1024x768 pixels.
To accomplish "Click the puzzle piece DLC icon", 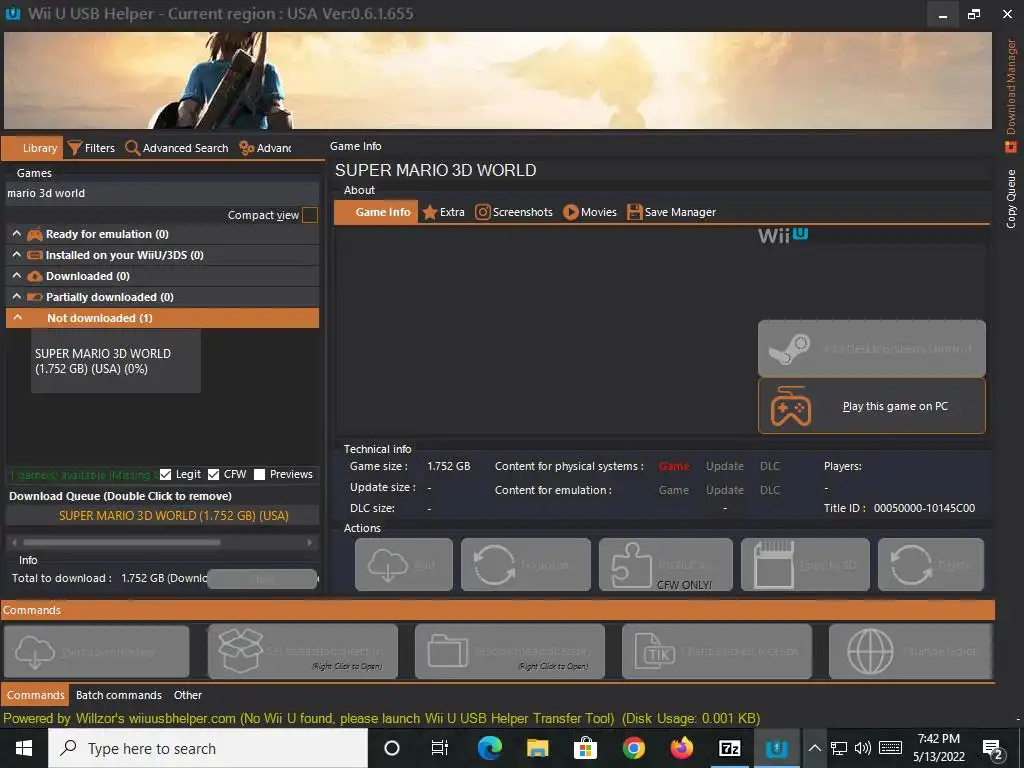I will click(632, 566).
